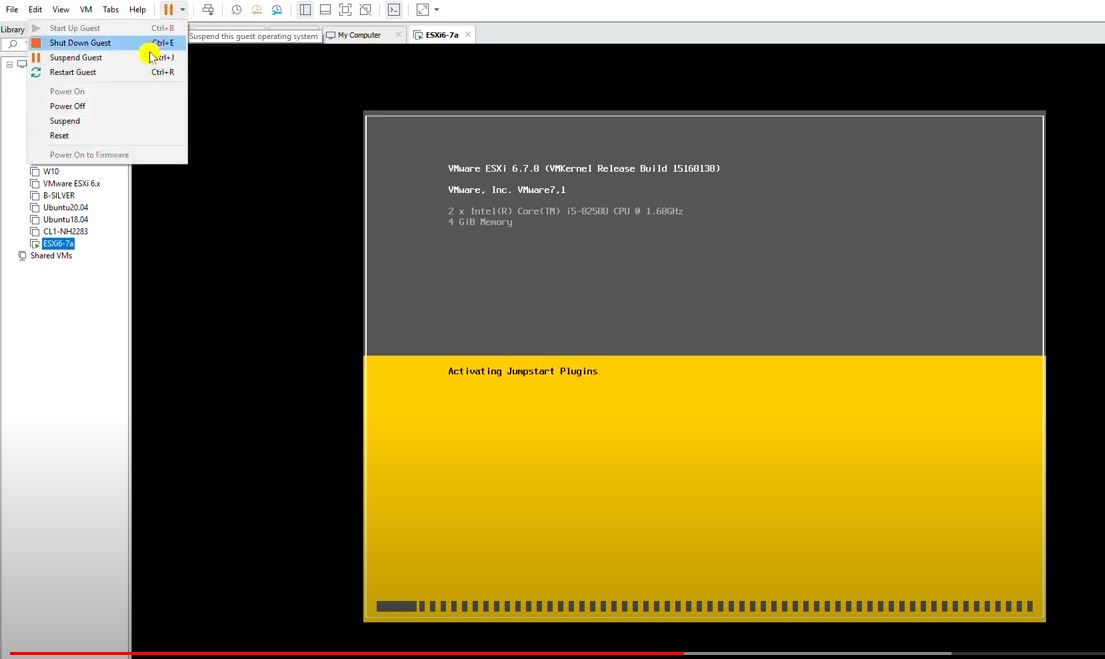Click the Suspend Guest pause icon

point(36,58)
